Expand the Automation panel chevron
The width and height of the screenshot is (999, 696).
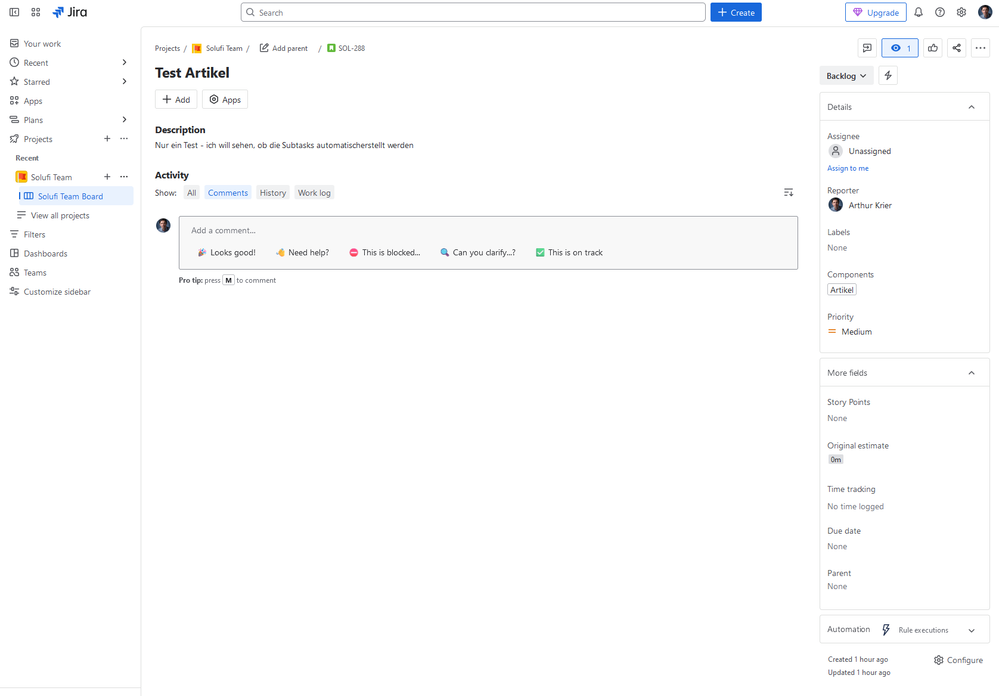(x=971, y=630)
